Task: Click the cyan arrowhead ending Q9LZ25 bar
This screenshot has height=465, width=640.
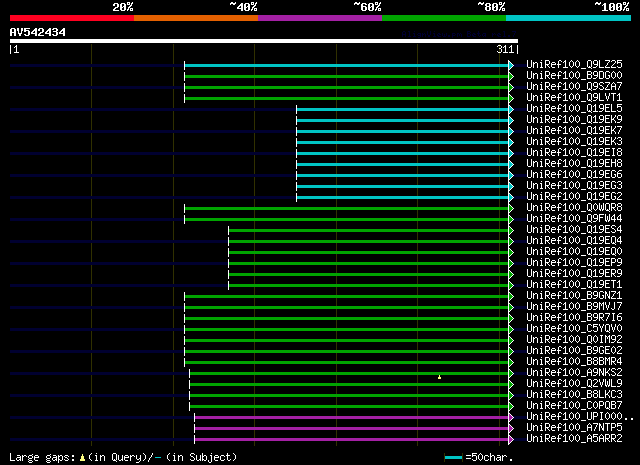Action: click(511, 65)
